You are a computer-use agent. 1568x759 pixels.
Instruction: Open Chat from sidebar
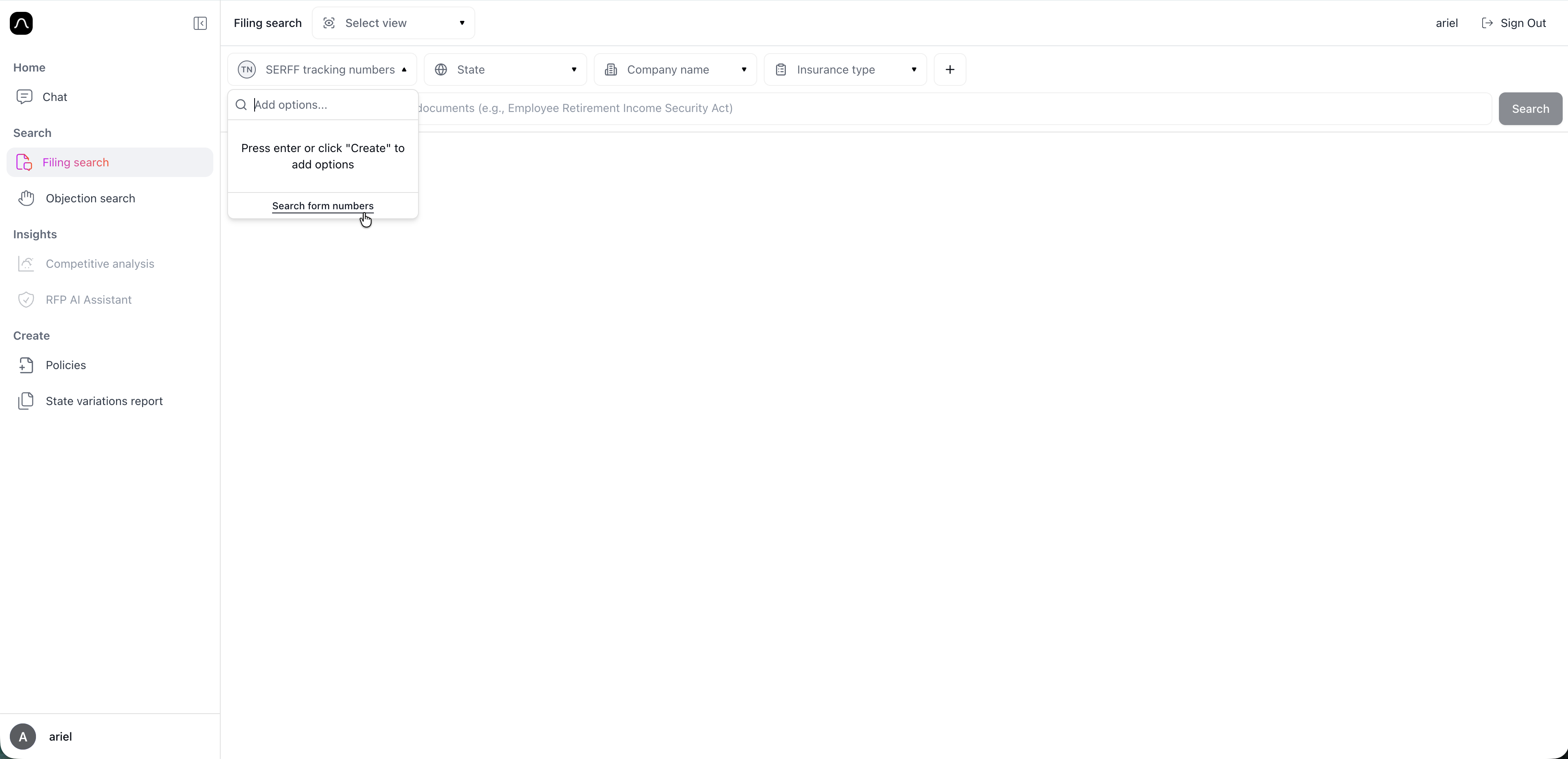[54, 97]
